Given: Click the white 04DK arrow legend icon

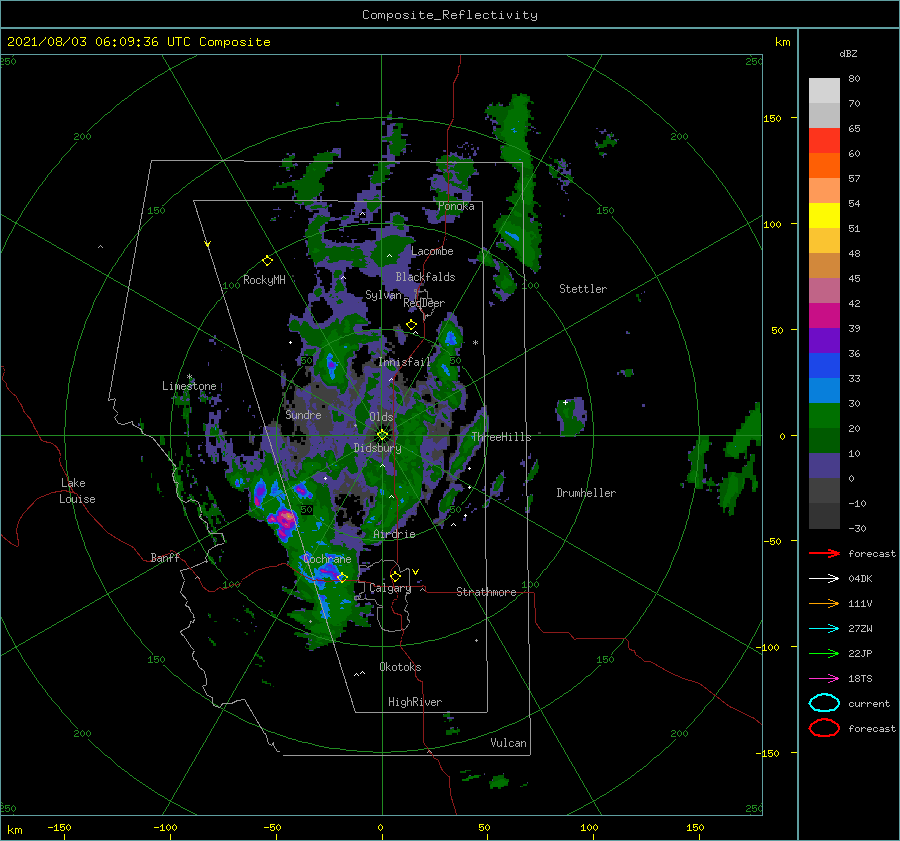Looking at the screenshot, I should 824,579.
